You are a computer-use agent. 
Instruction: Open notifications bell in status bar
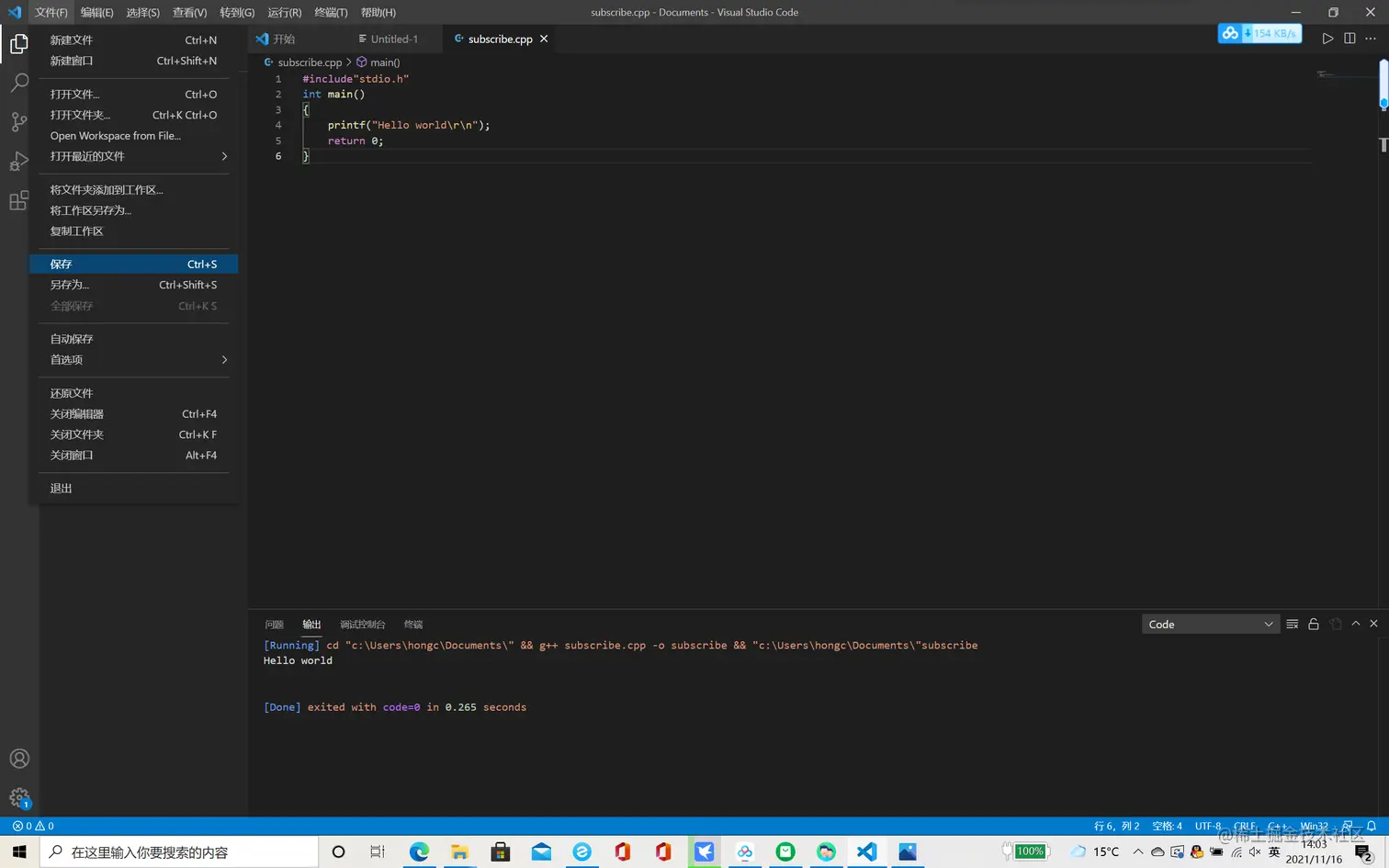tap(1371, 826)
